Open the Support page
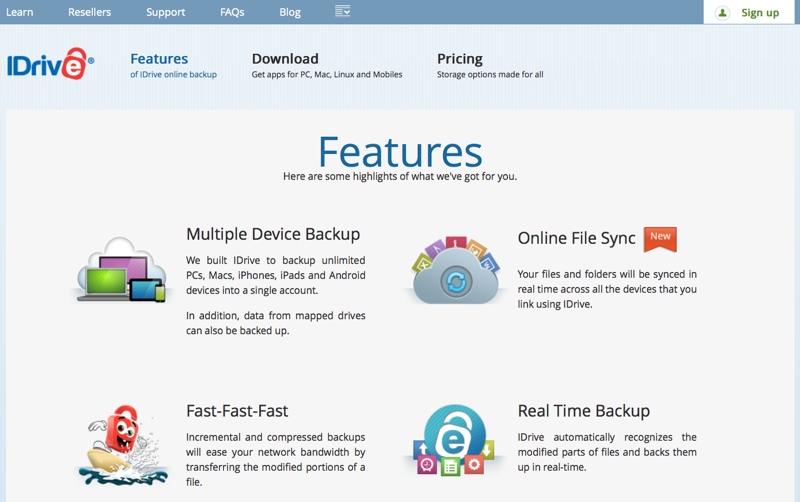Image resolution: width=800 pixels, height=502 pixels. (165, 12)
